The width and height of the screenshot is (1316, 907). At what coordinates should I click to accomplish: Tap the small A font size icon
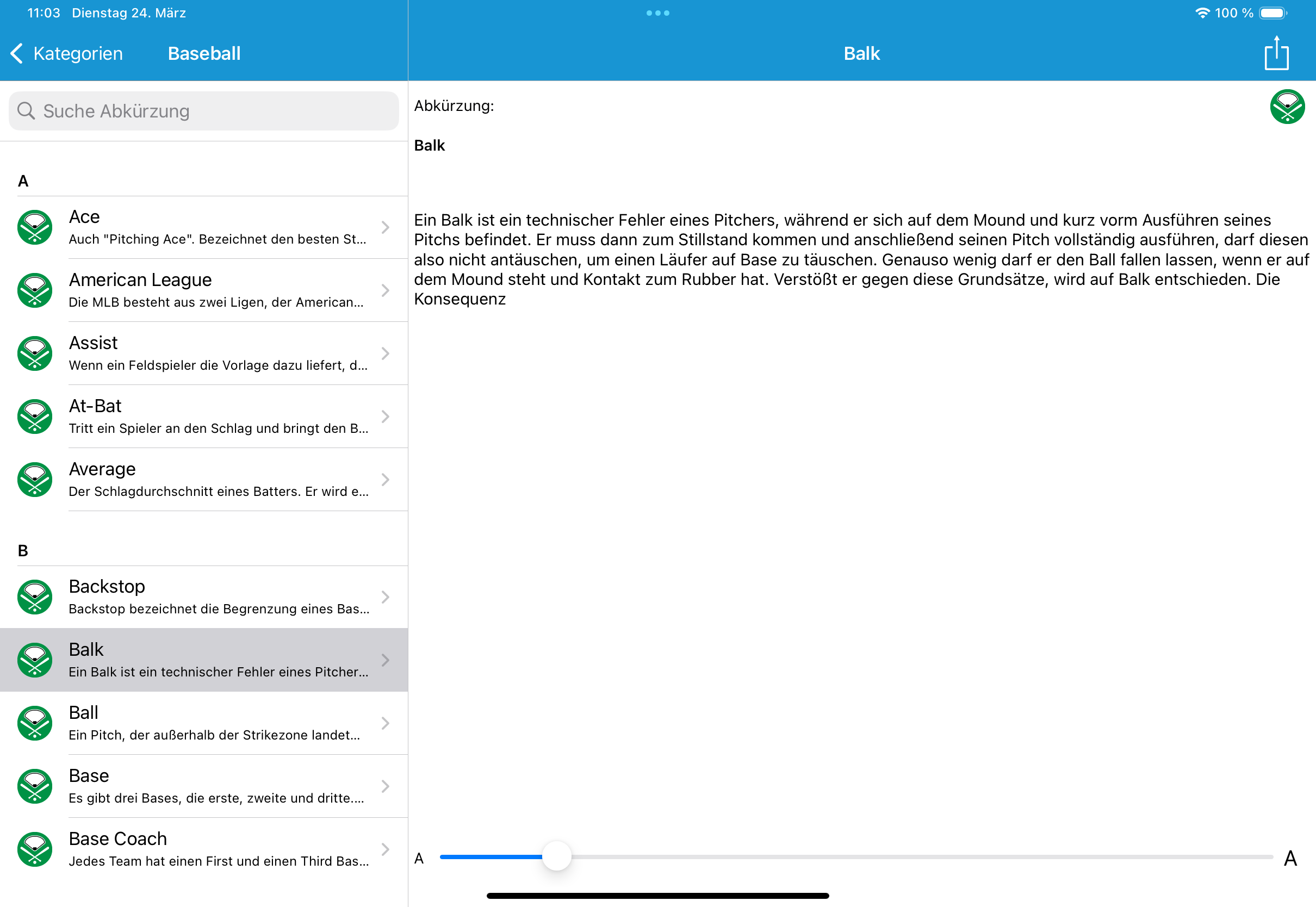tap(419, 858)
